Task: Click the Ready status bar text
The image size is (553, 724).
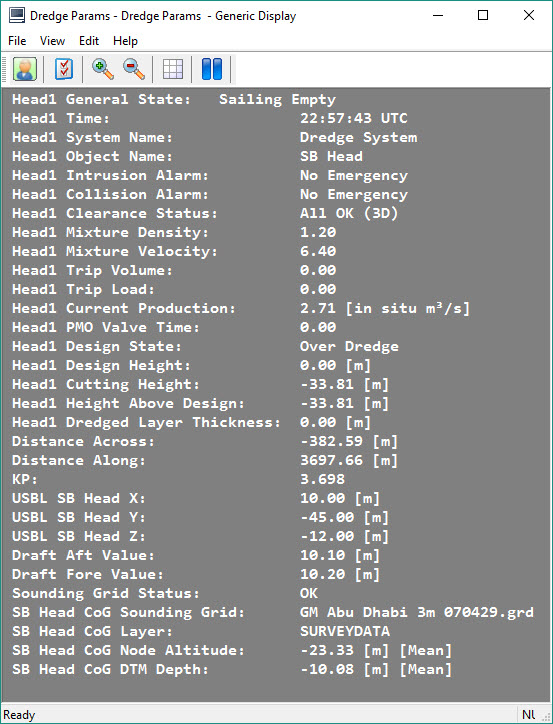Action: click(x=19, y=715)
